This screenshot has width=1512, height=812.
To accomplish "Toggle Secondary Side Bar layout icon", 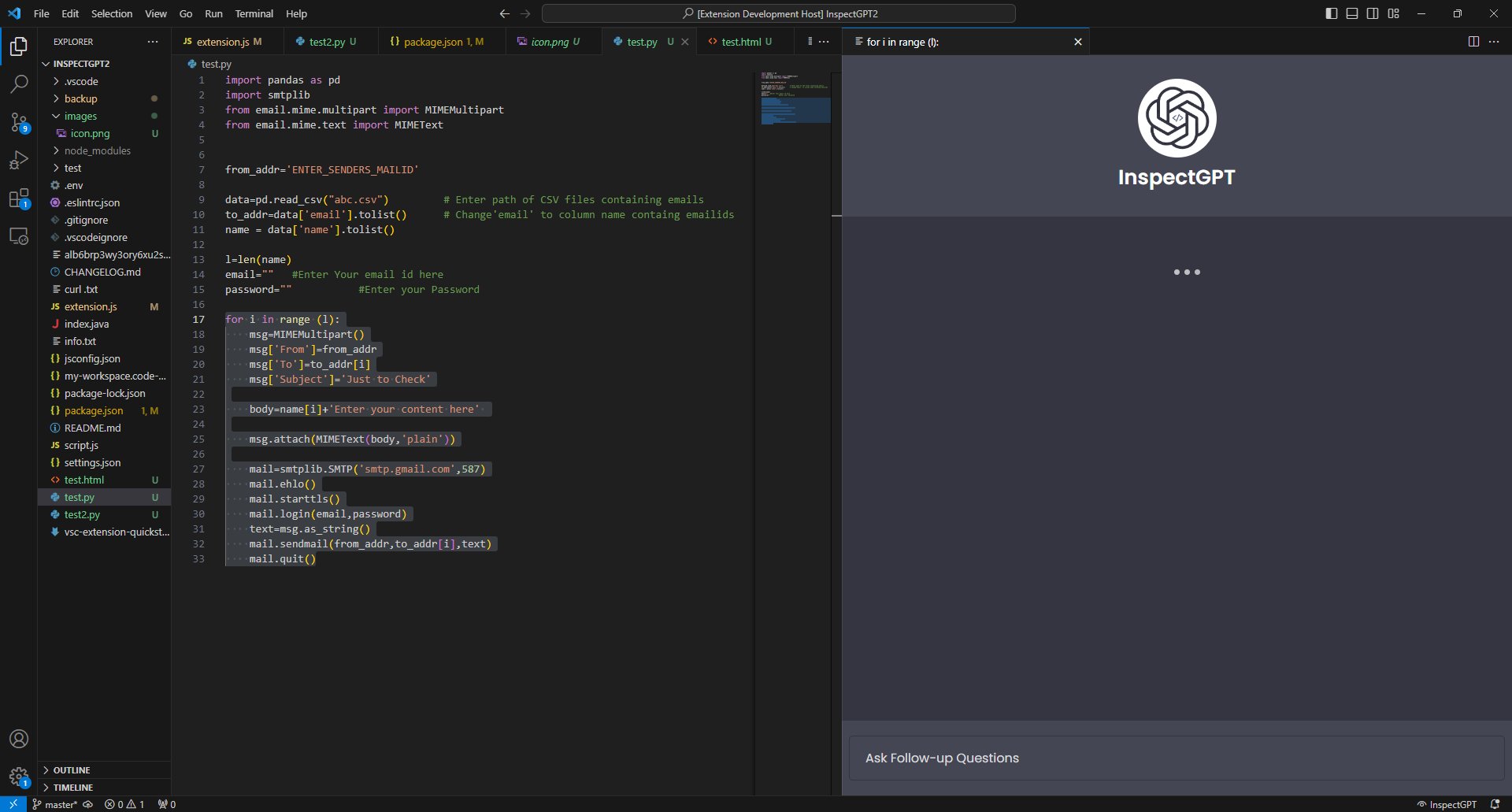I will tap(1373, 13).
